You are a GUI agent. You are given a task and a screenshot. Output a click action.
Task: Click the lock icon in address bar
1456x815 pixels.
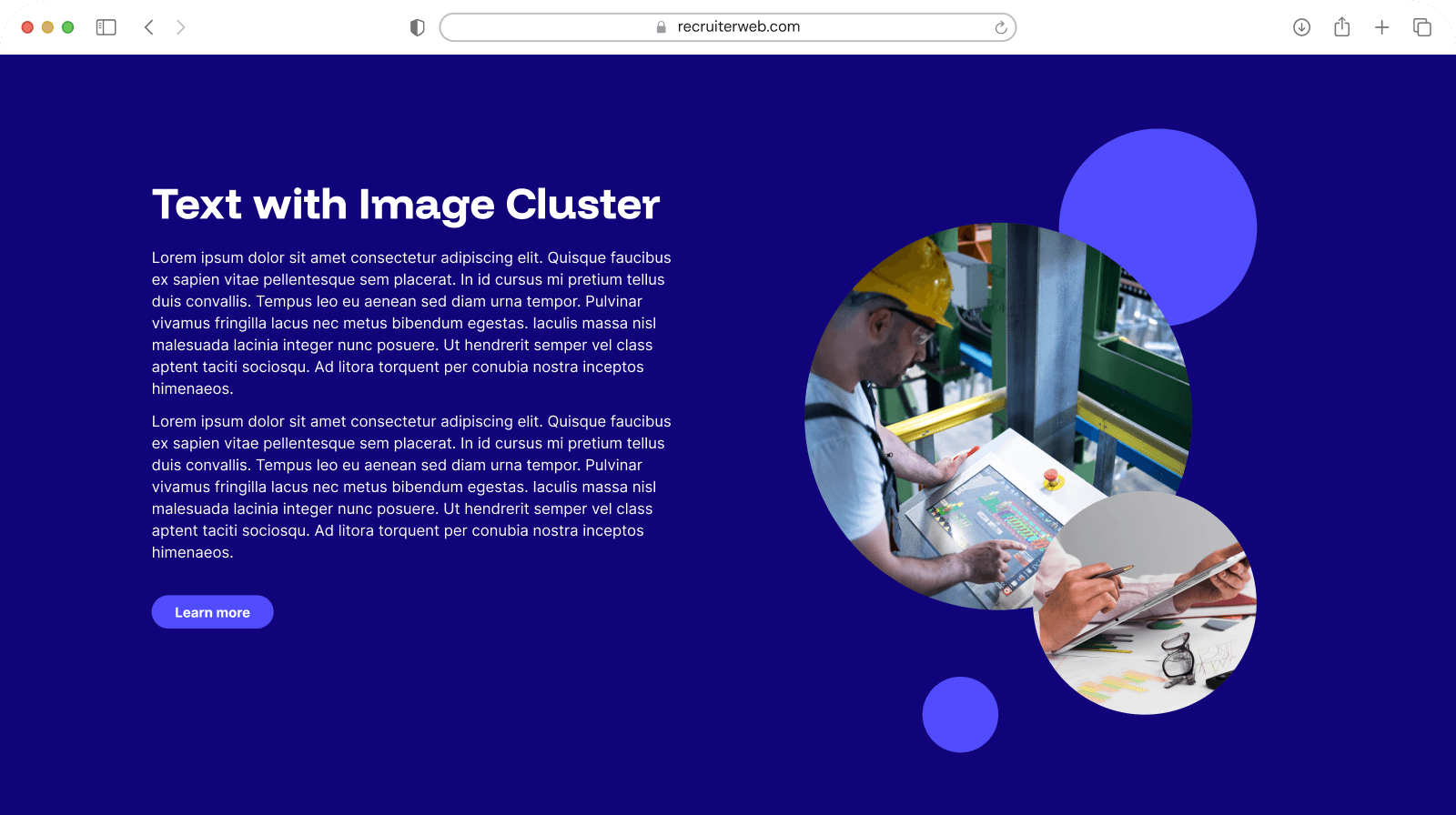pyautogui.click(x=662, y=27)
